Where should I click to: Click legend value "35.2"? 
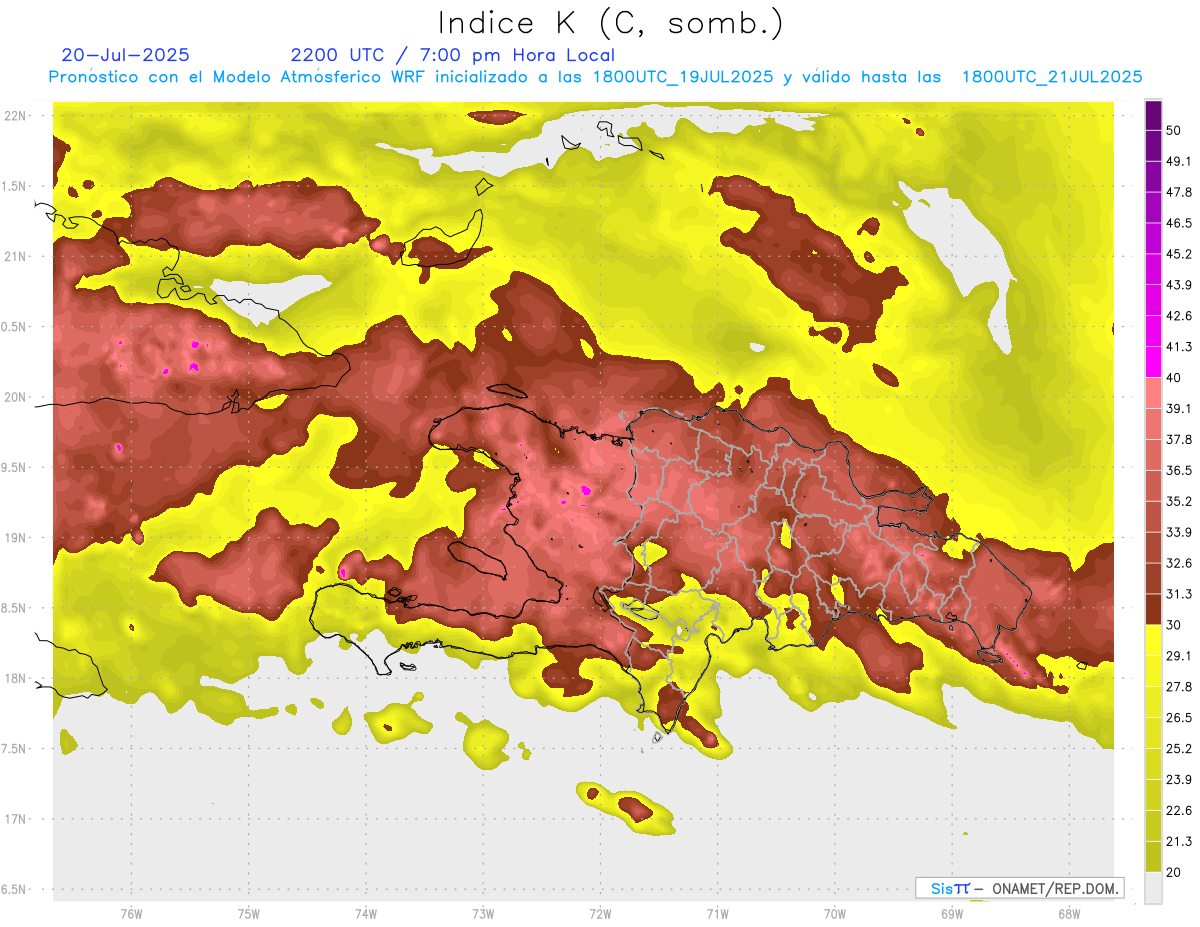pos(1178,501)
